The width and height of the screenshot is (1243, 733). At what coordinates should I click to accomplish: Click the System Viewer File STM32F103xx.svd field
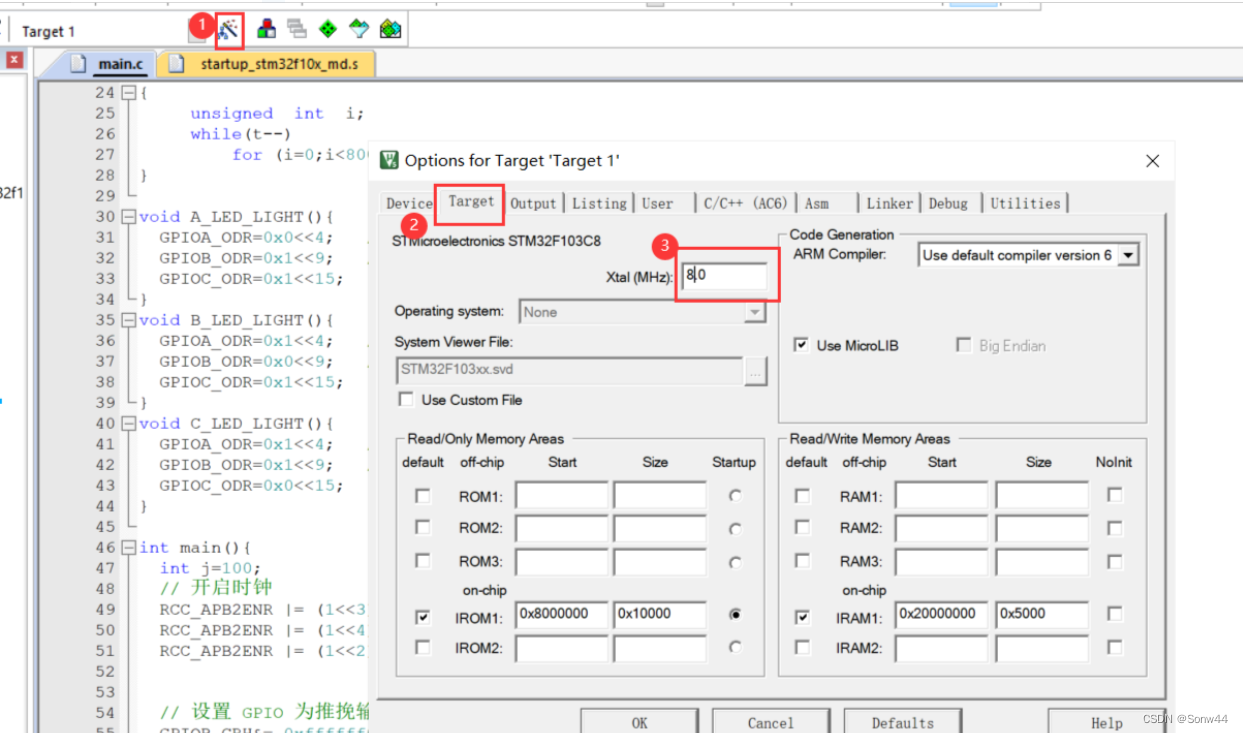[x=569, y=370]
